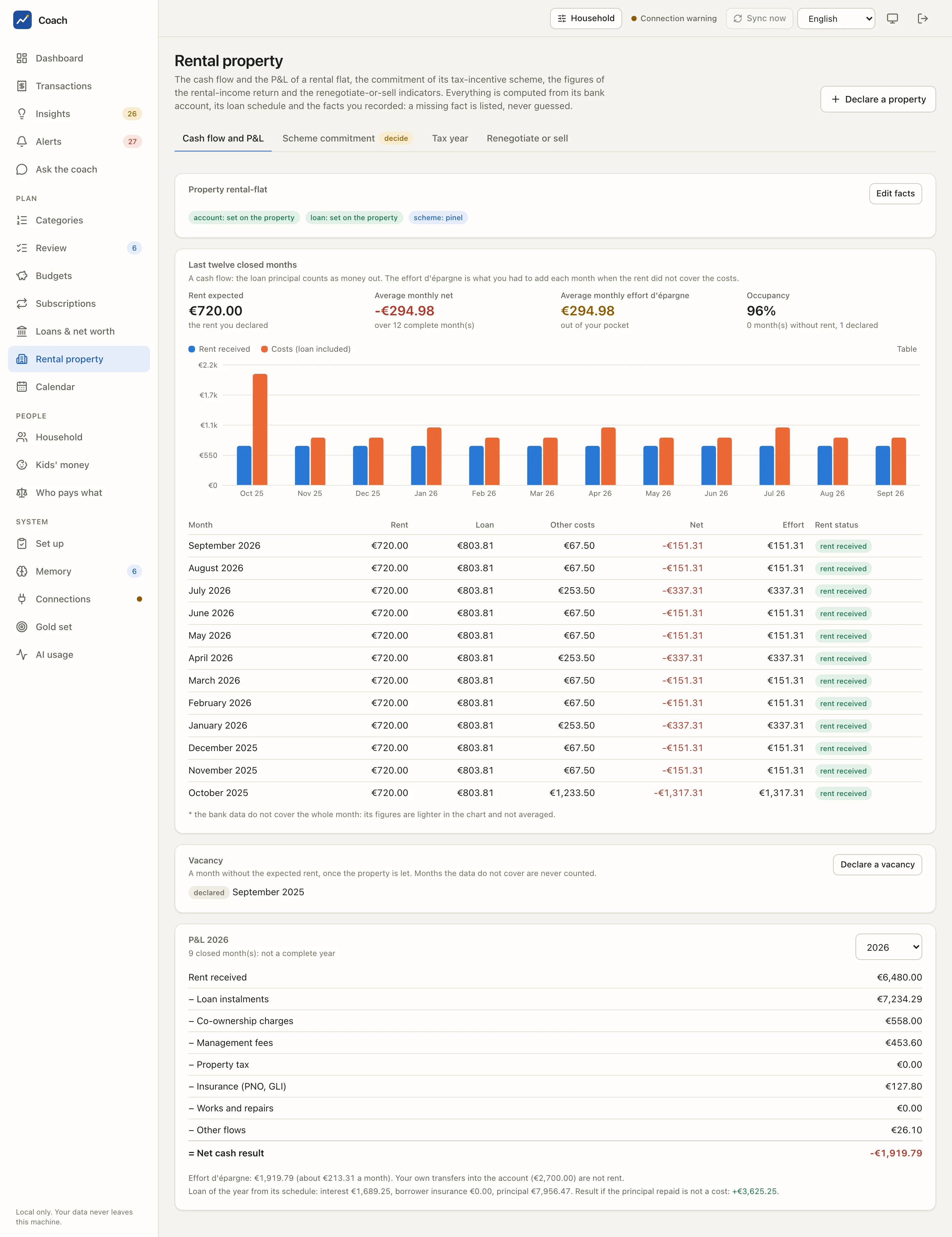Click the Net cash result -€1,919.79
The width and height of the screenshot is (952, 1237).
tap(896, 1153)
